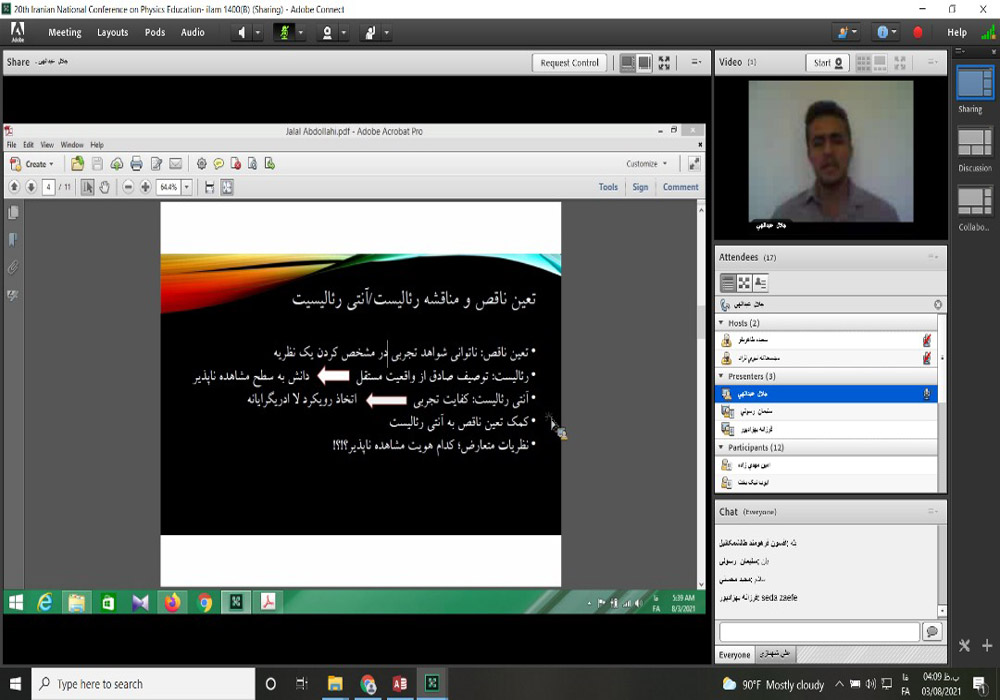Open the Pods menu

click(x=155, y=32)
